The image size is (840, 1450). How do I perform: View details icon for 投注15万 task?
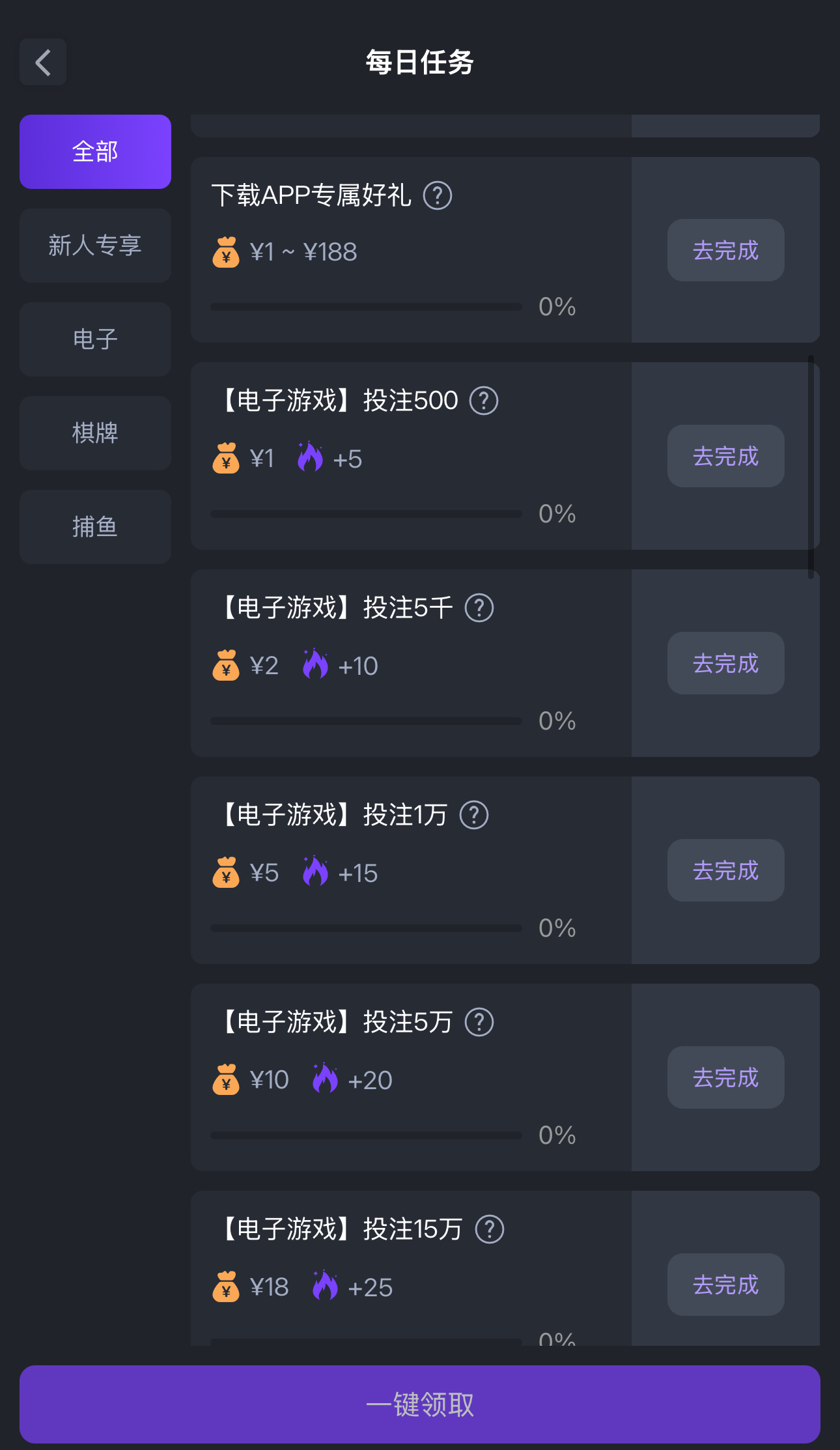[490, 1229]
